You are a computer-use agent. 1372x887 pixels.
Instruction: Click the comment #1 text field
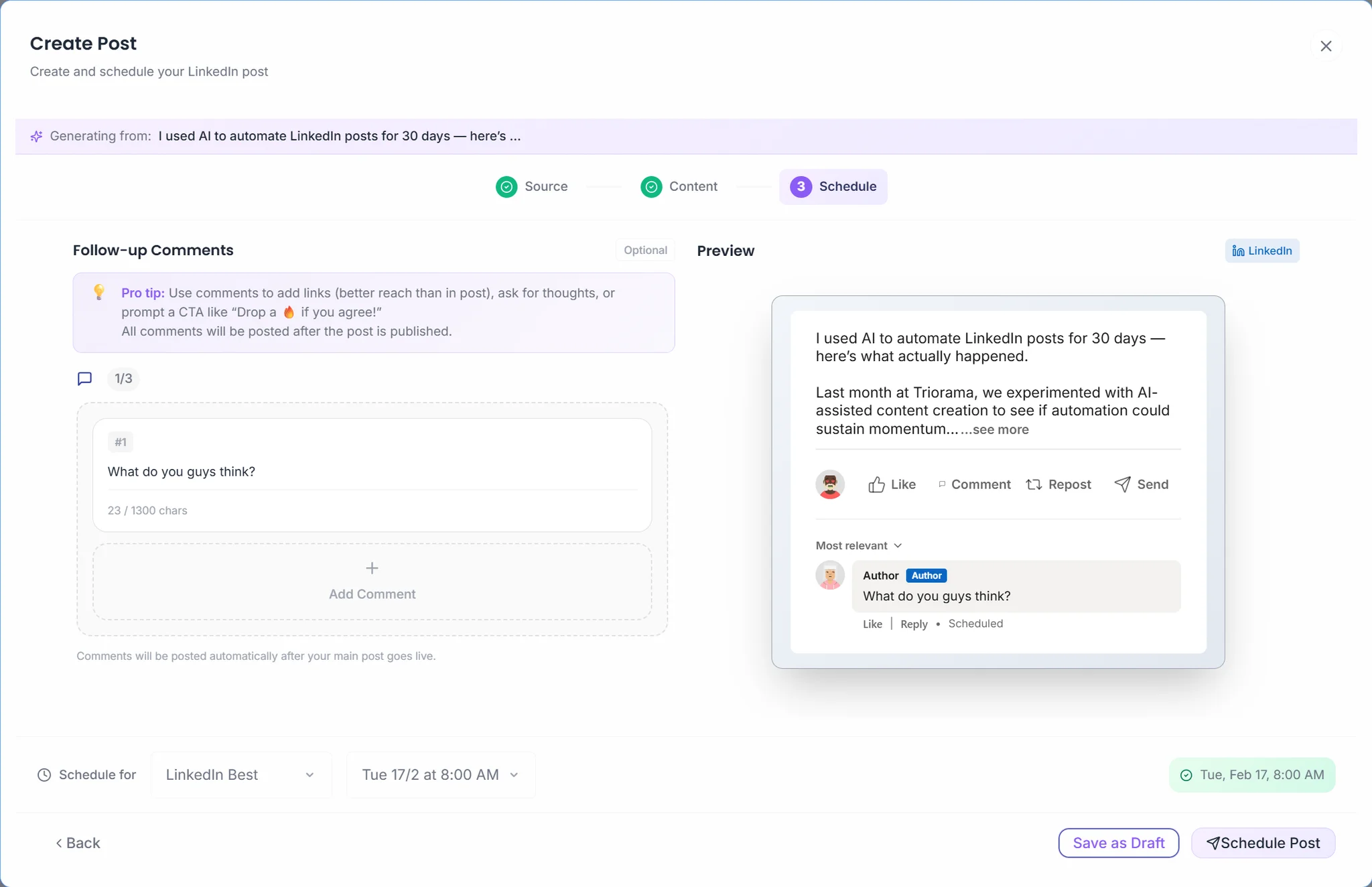372,472
